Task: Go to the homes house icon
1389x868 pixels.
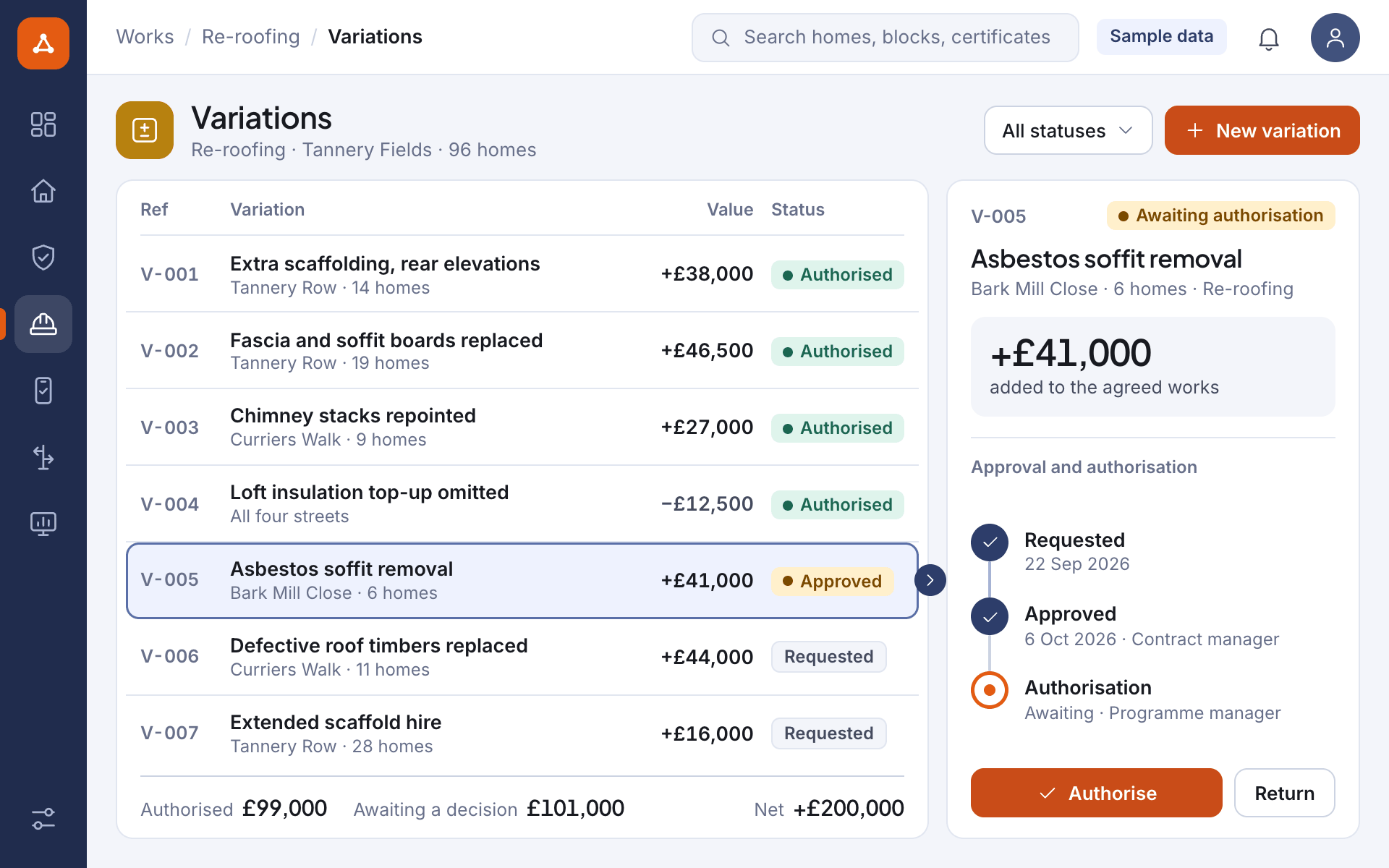Action: pyautogui.click(x=43, y=191)
